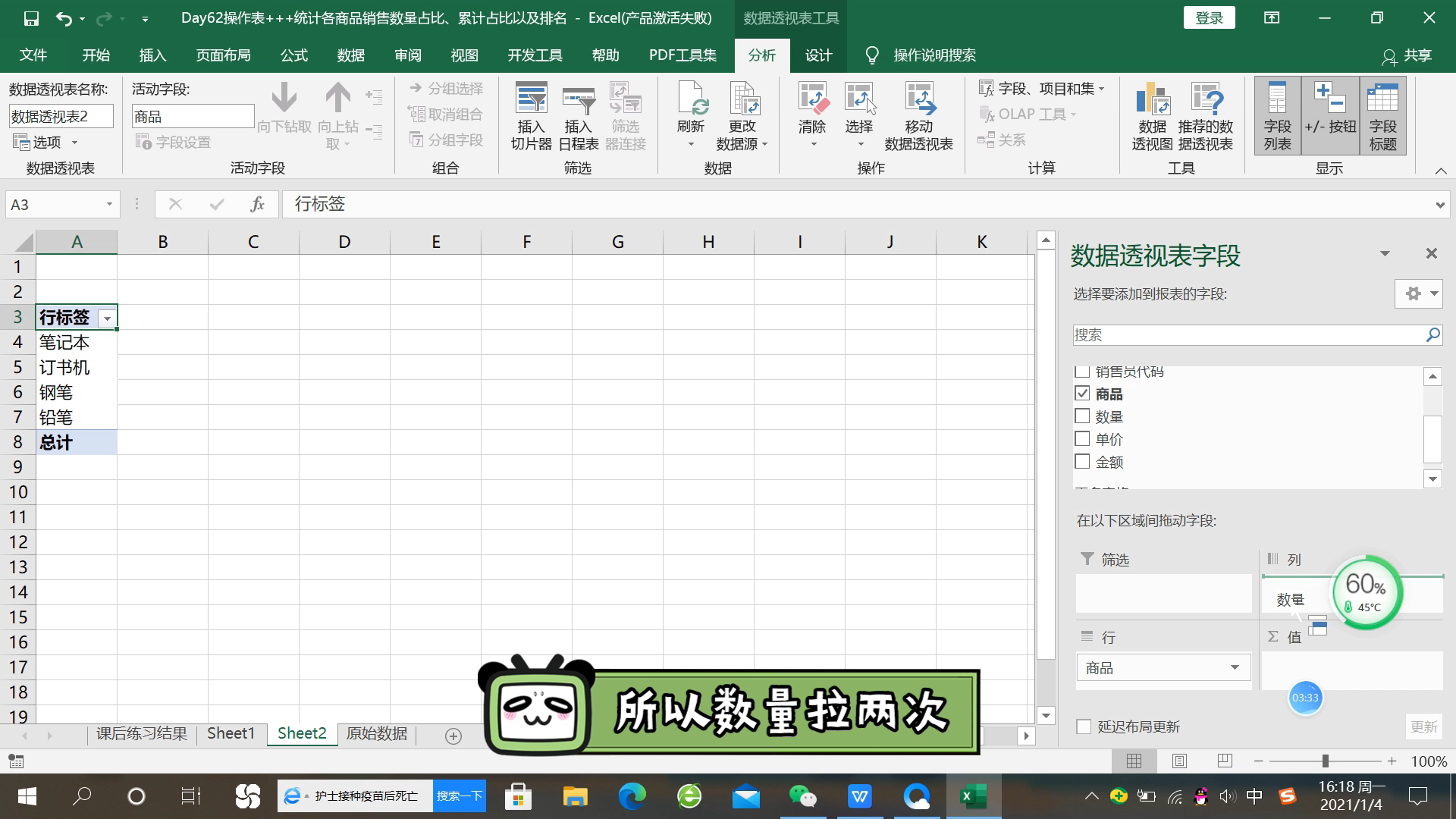Click the 插入日程表 icon
The width and height of the screenshot is (1456, 819).
pos(578,114)
